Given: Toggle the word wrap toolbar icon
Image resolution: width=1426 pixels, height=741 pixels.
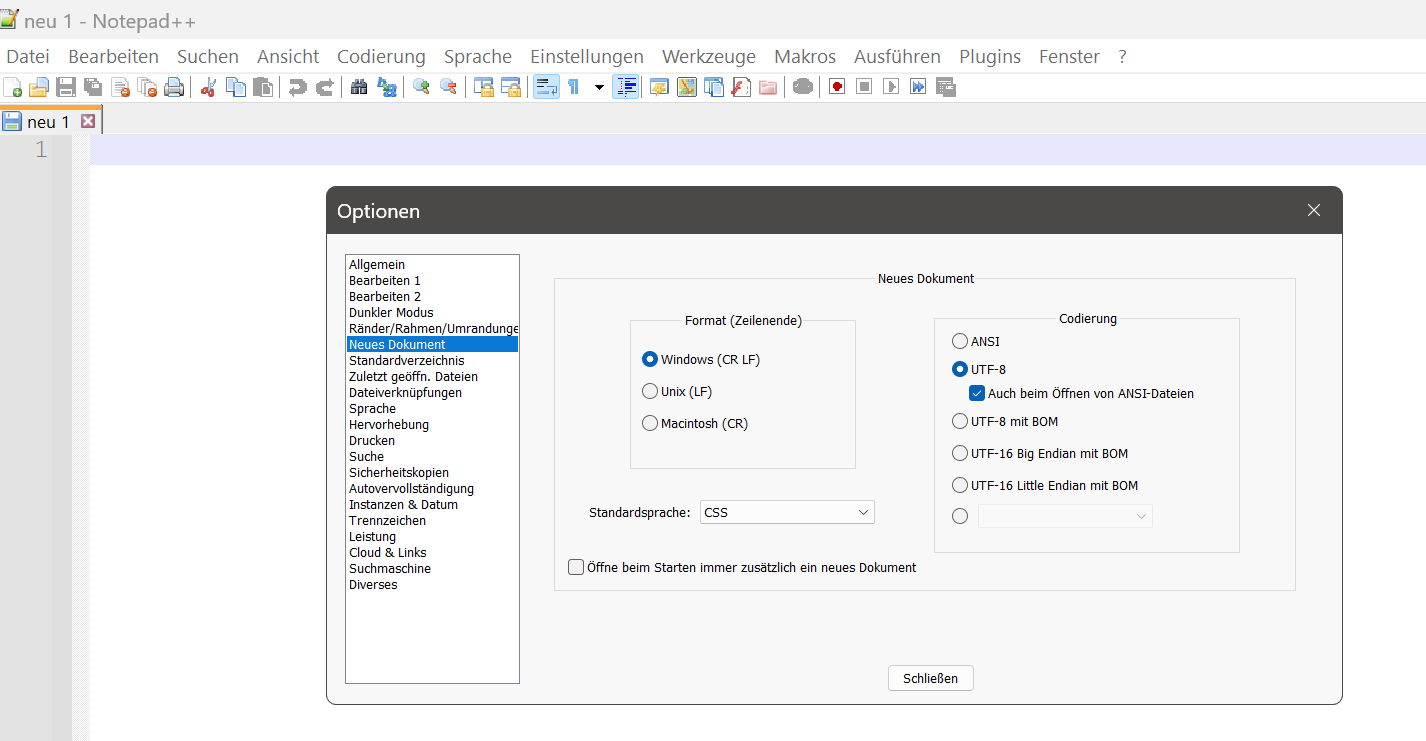Looking at the screenshot, I should click(x=546, y=87).
